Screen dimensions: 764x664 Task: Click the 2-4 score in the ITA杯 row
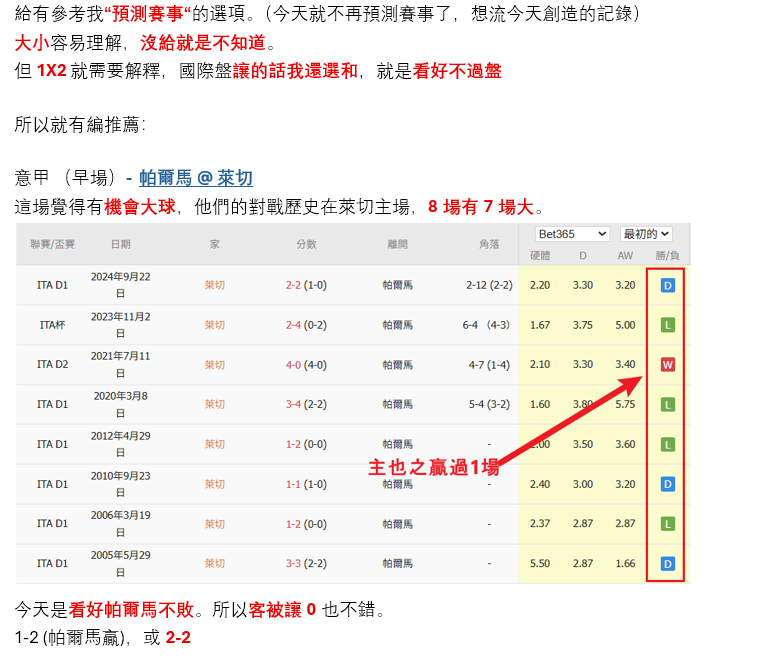tap(292, 325)
